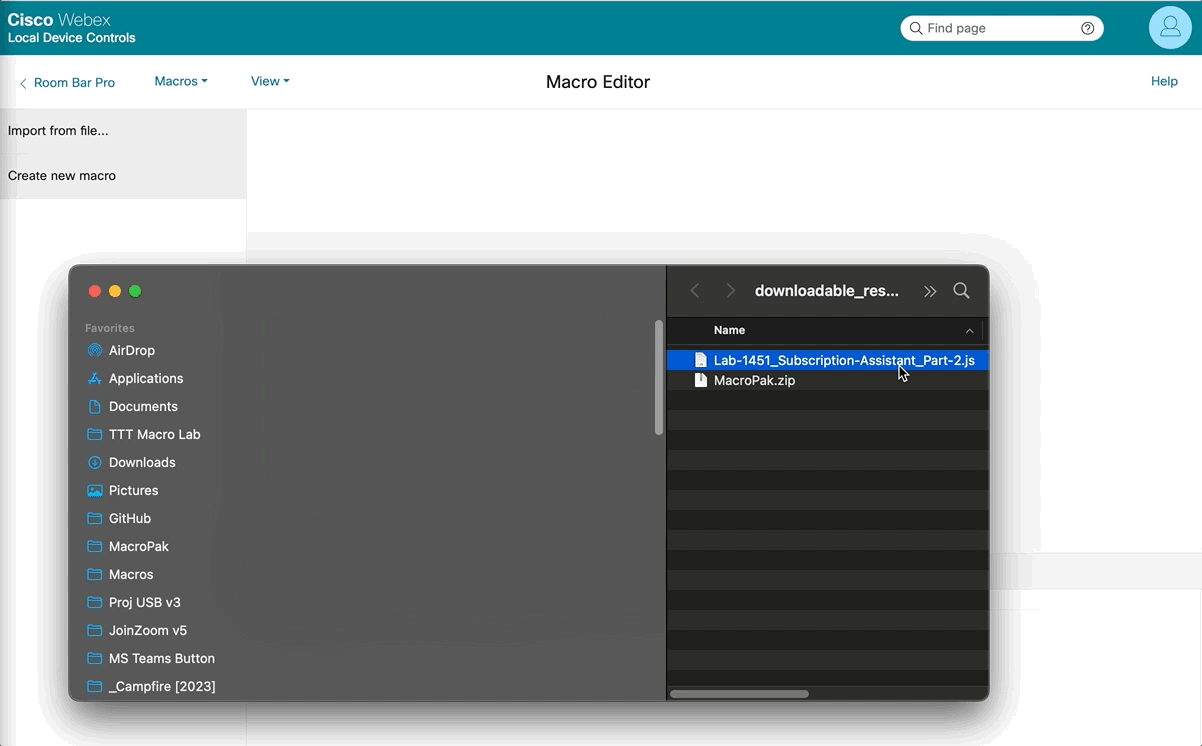
Task: Click the Finder back arrow
Action: click(695, 291)
